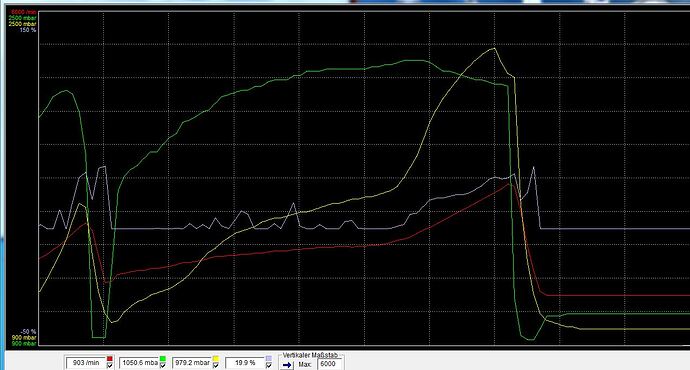Click the -50 % lower axis label

coord(28,331)
